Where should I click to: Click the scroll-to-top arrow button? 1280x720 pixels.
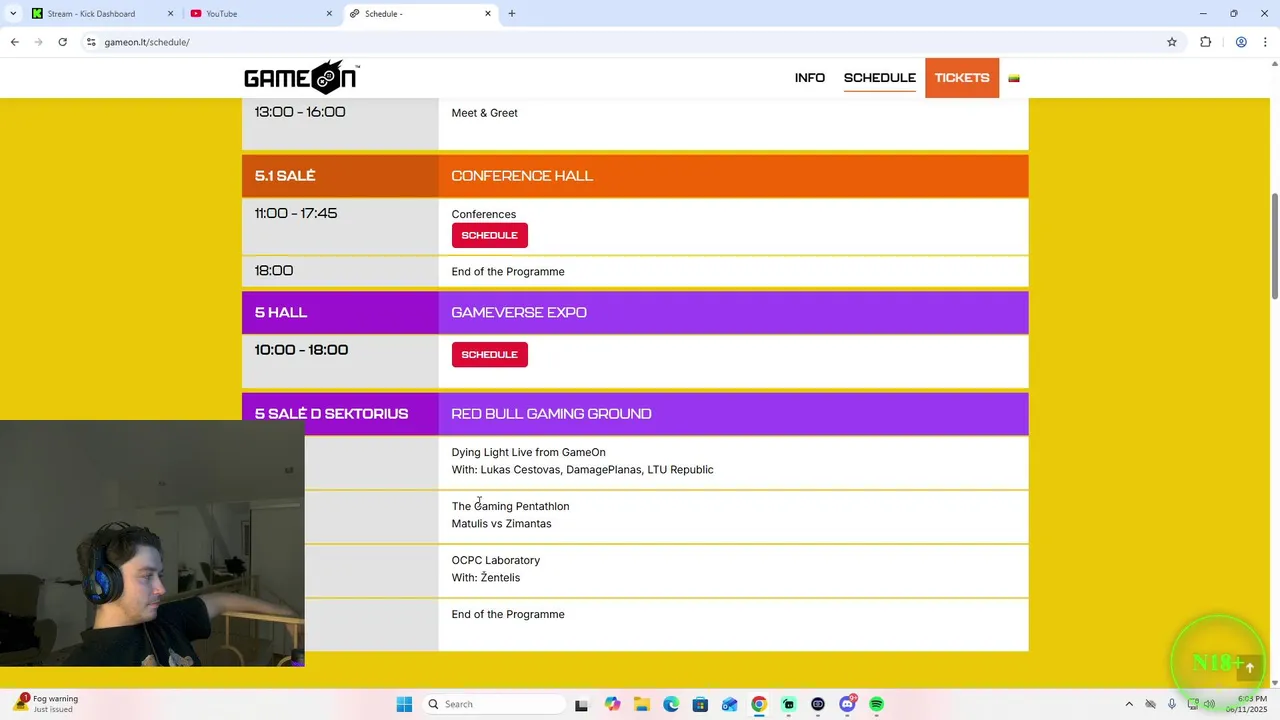pyautogui.click(x=1249, y=668)
